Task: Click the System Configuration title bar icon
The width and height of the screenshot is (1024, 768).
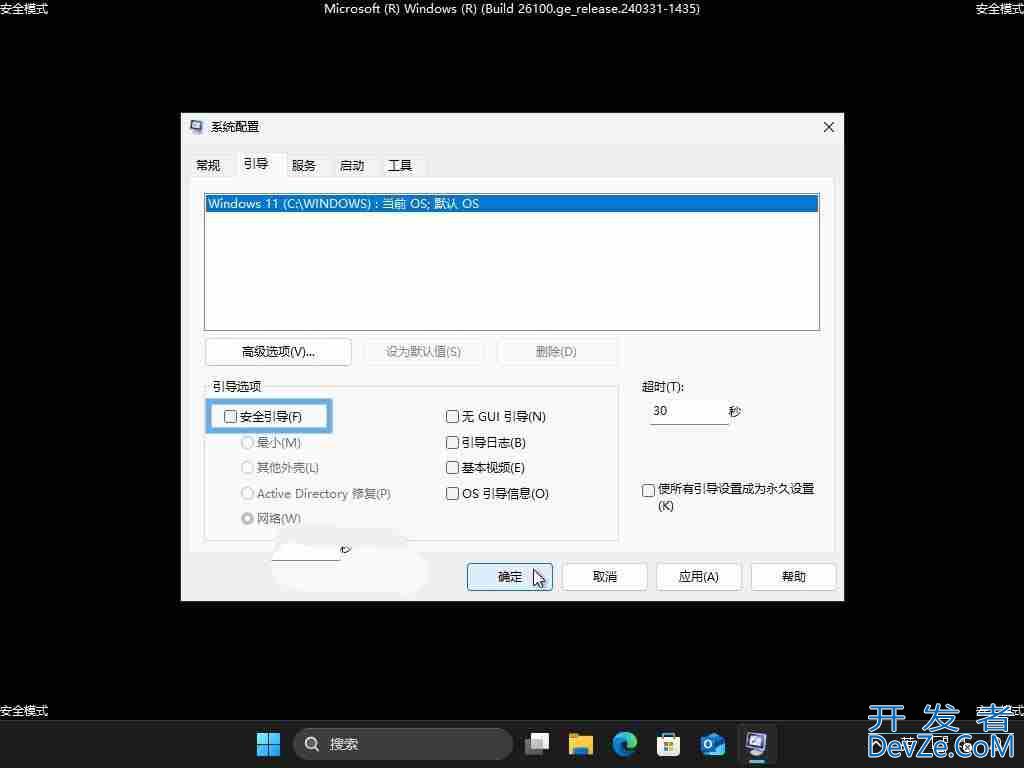Action: (196, 127)
